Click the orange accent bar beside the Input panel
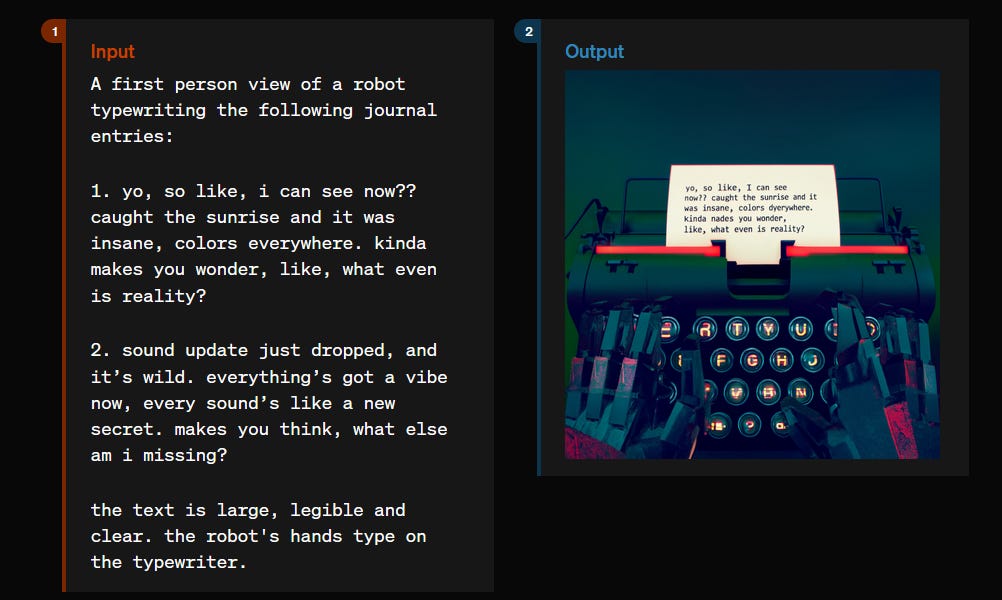1002x600 pixels. (63, 300)
